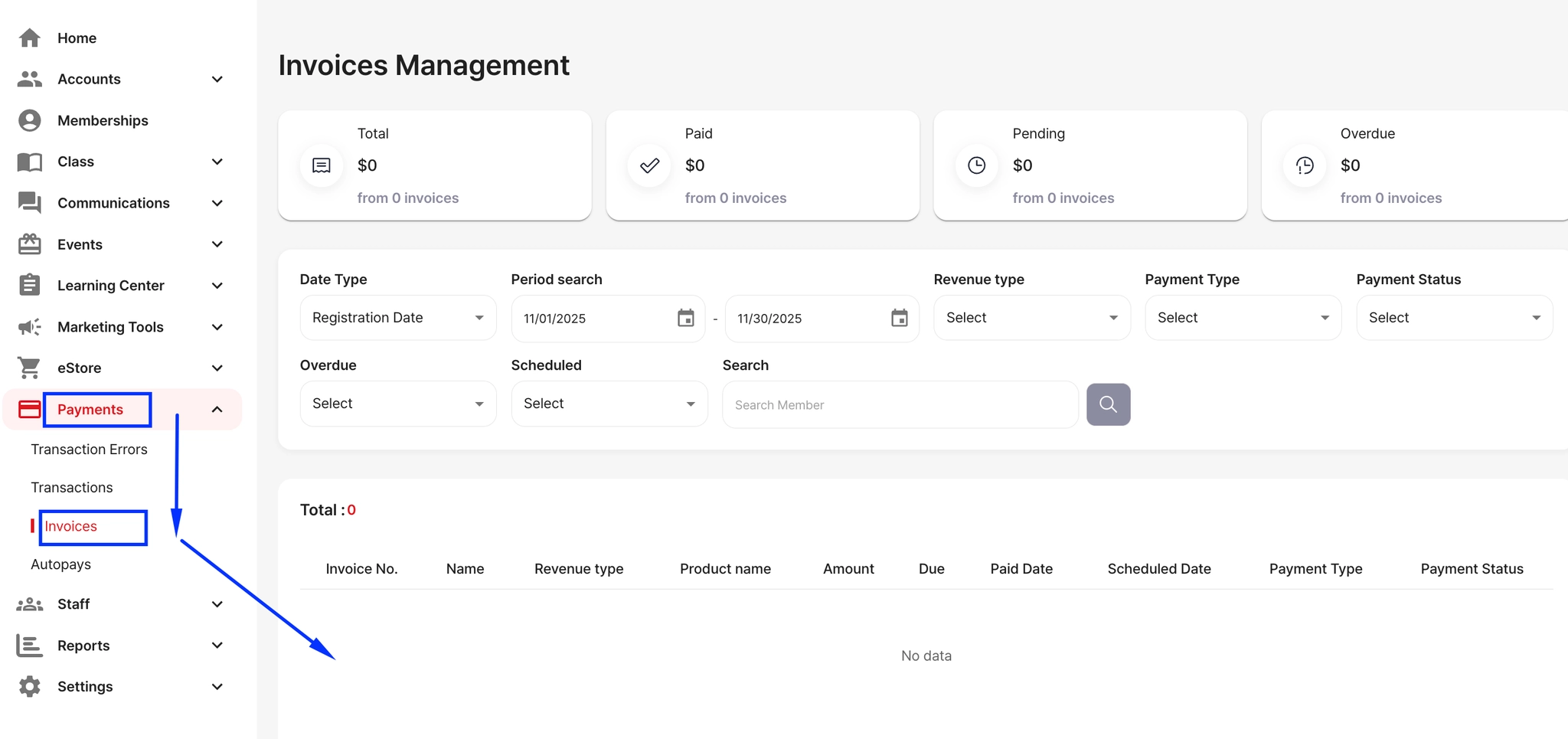The image size is (1568, 739).
Task: Click the magnifier search button
Action: coord(1108,404)
